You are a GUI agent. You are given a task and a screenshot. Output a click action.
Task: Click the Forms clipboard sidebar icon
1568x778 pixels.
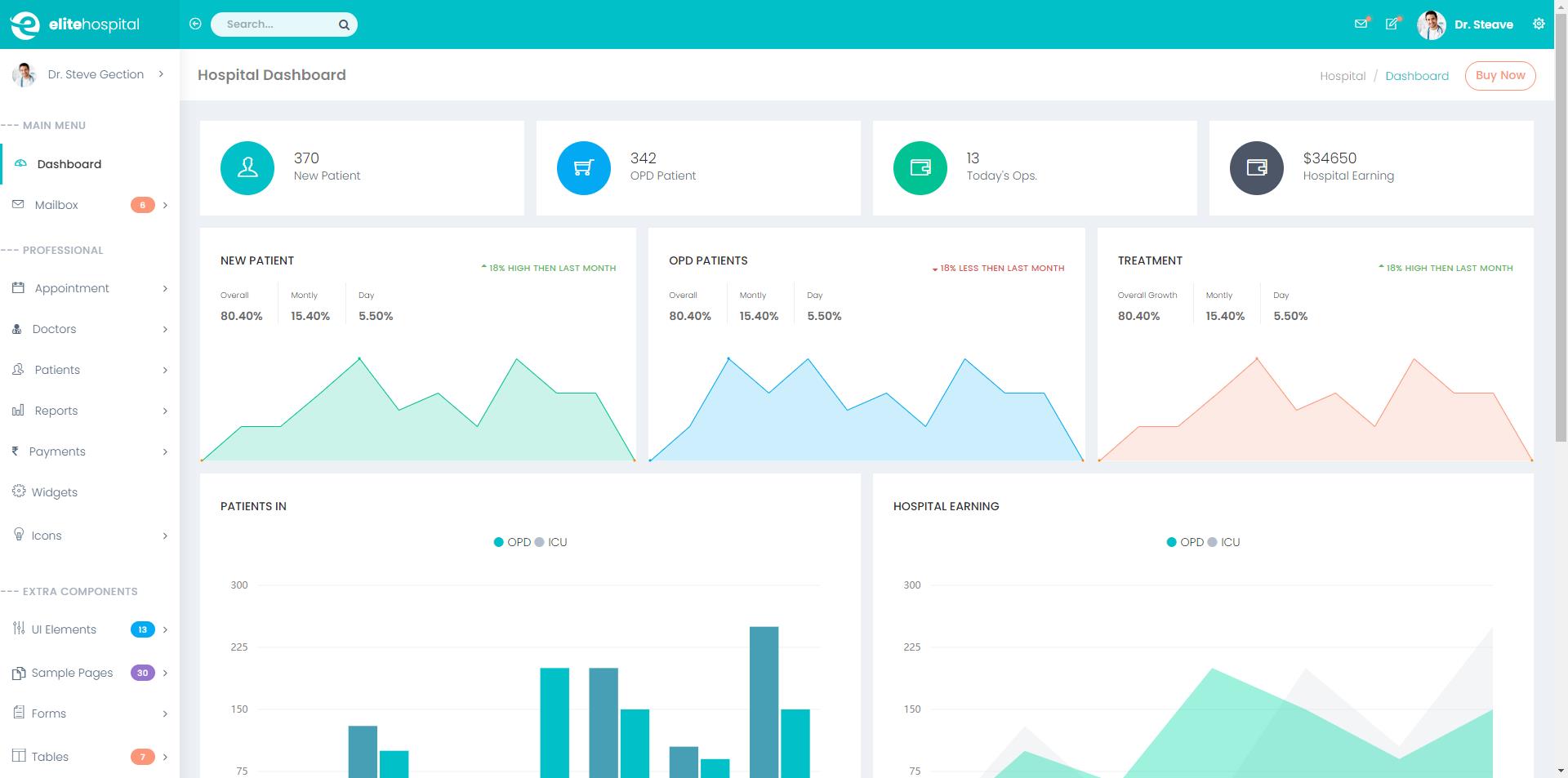click(19, 712)
